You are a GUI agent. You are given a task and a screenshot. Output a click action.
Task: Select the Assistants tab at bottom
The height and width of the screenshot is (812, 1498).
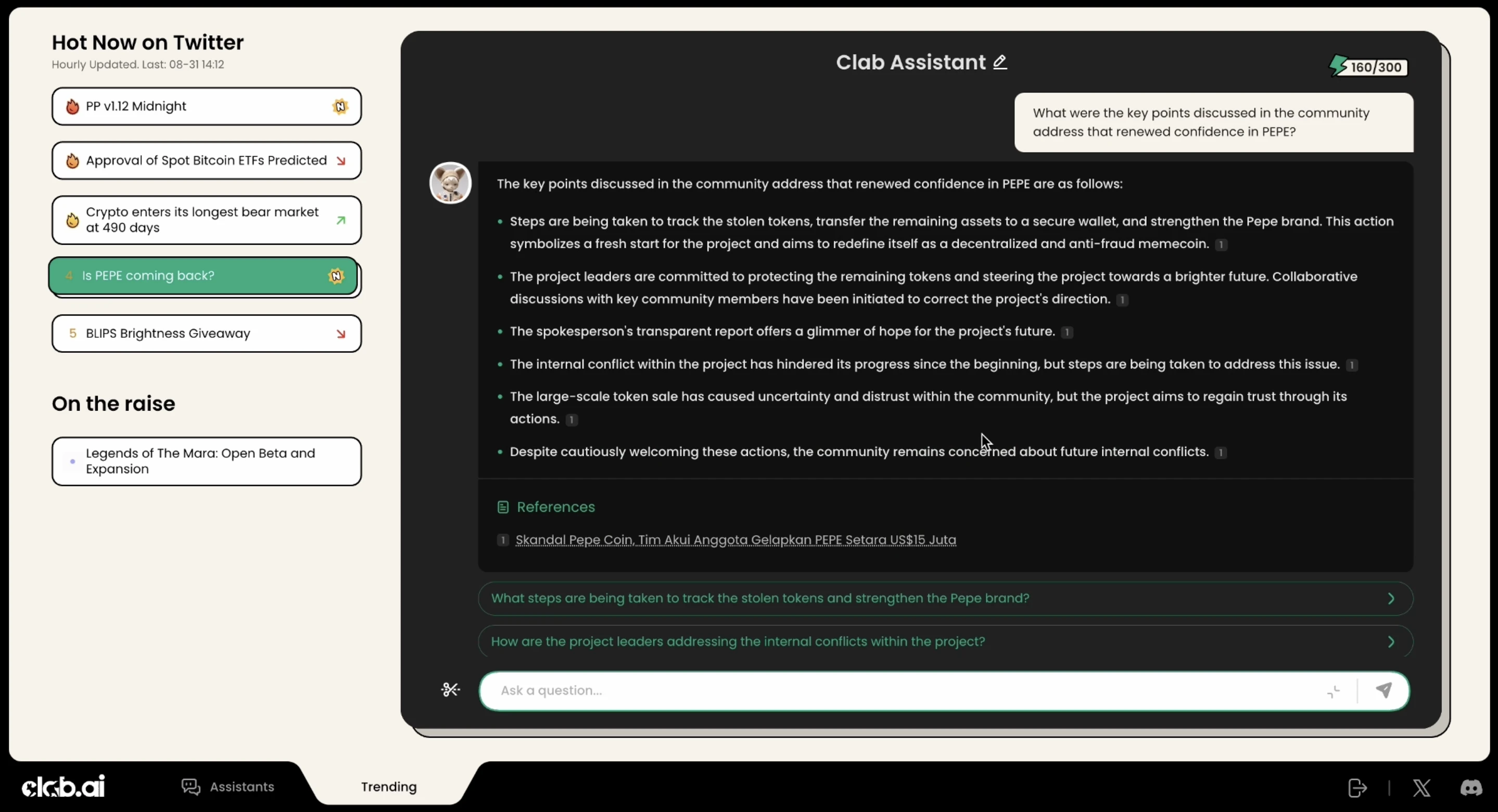click(x=228, y=787)
